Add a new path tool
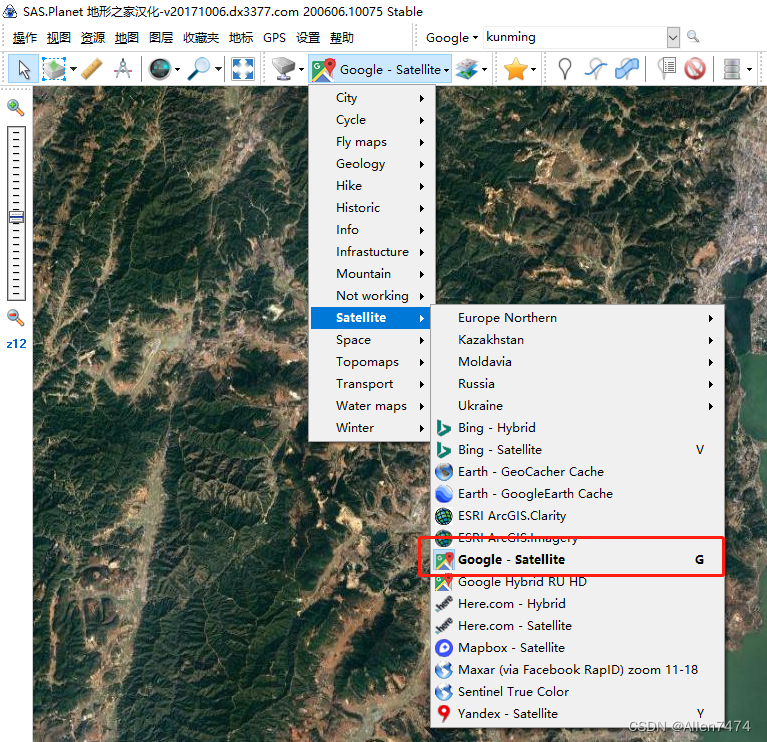 (595, 69)
